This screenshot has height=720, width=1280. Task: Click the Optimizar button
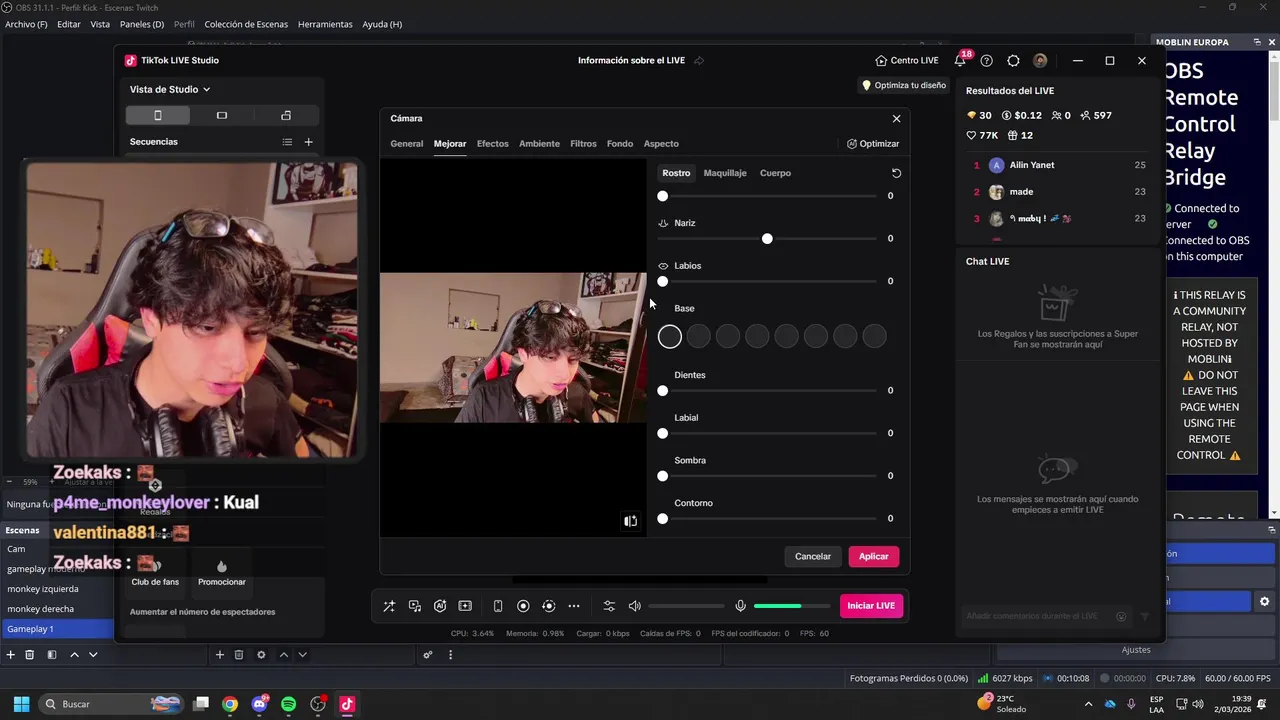click(873, 144)
